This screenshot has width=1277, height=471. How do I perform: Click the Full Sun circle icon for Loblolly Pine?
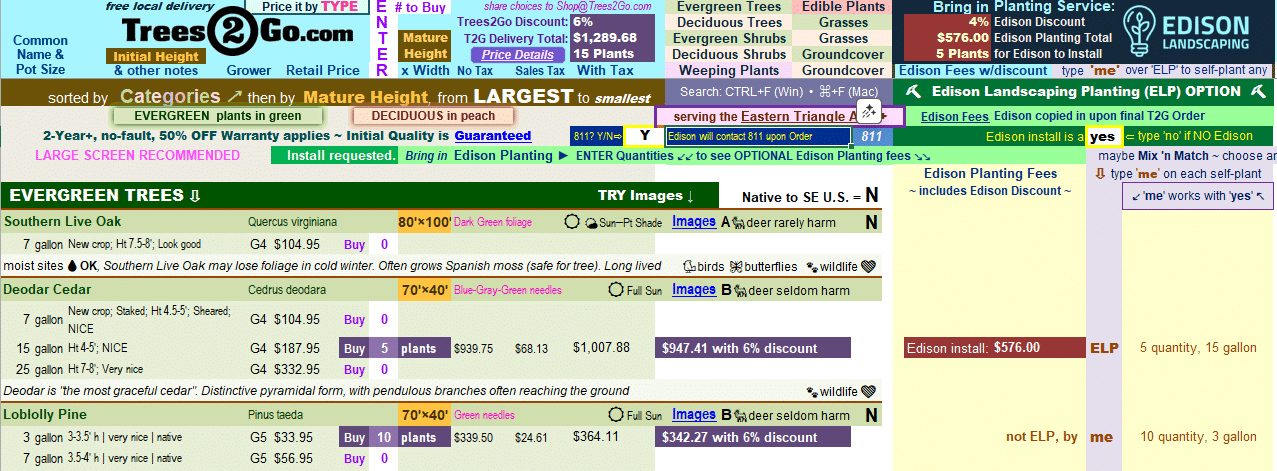tap(616, 415)
